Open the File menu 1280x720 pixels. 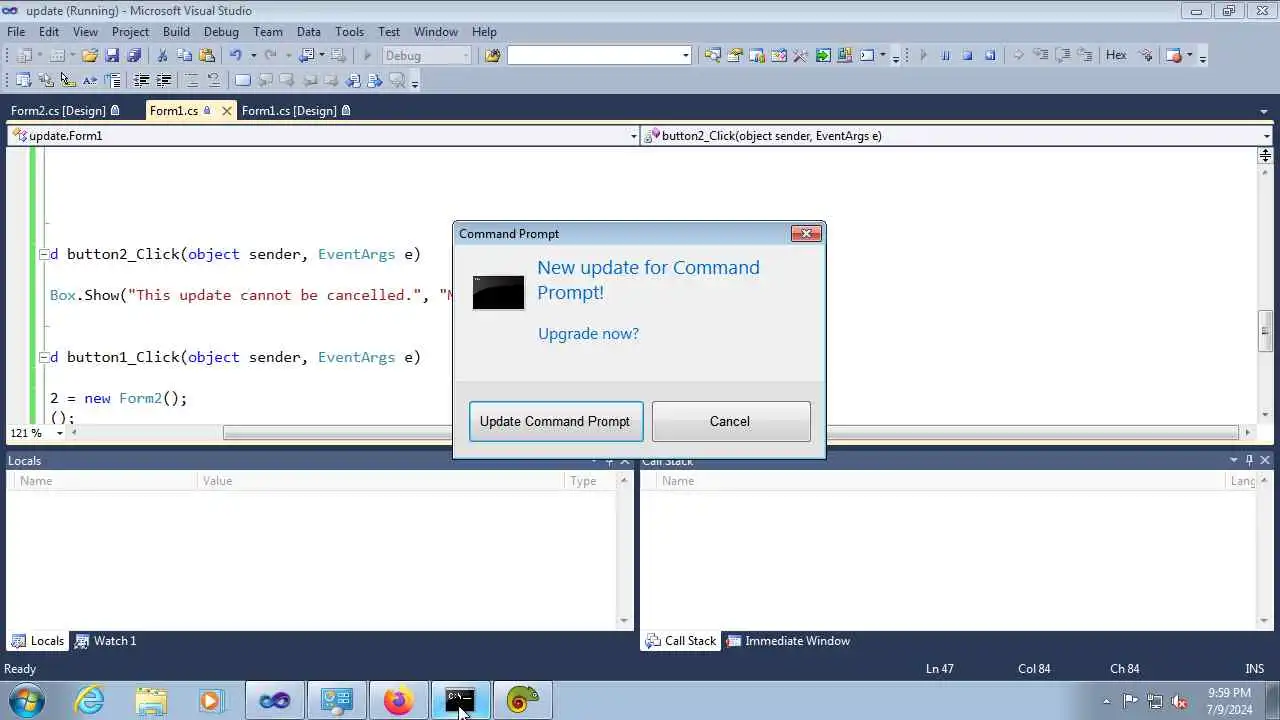click(16, 31)
